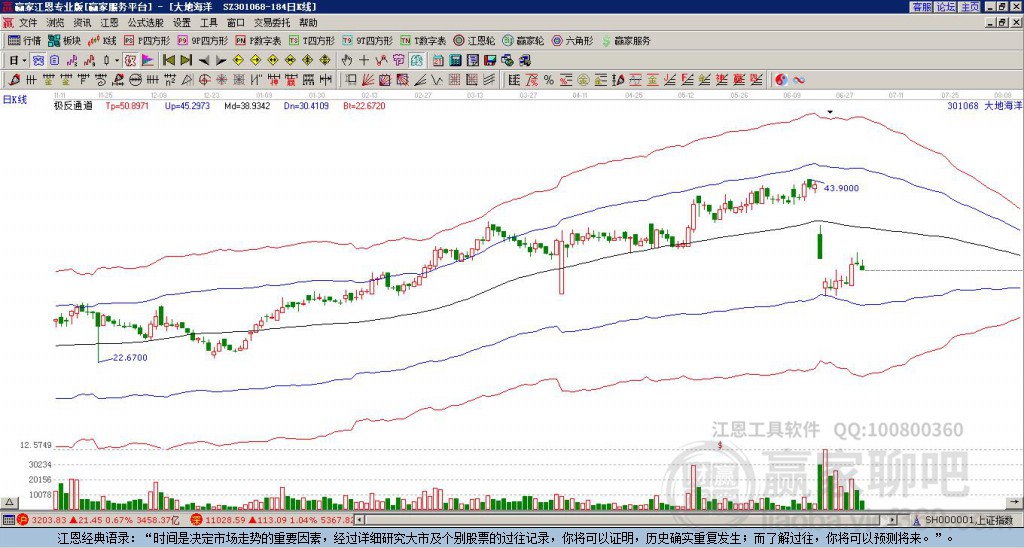Screen dimensions: 1024x548
Task: Click the 日K线 chart label
Action: point(14,99)
